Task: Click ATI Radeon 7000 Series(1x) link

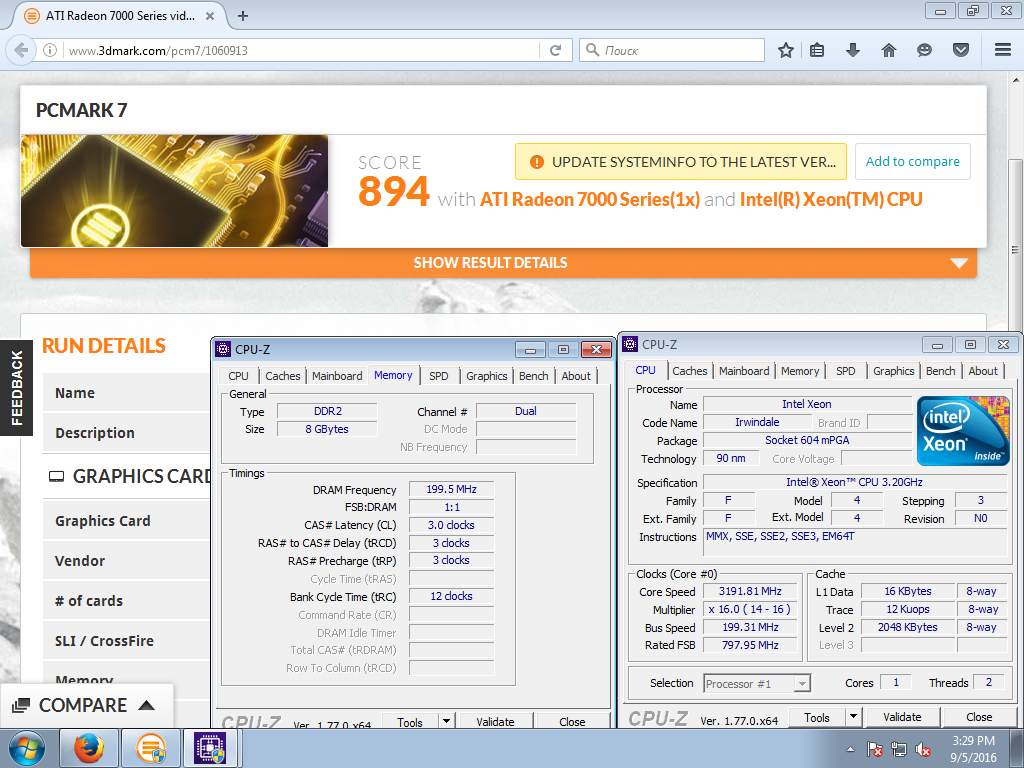Action: [590, 199]
